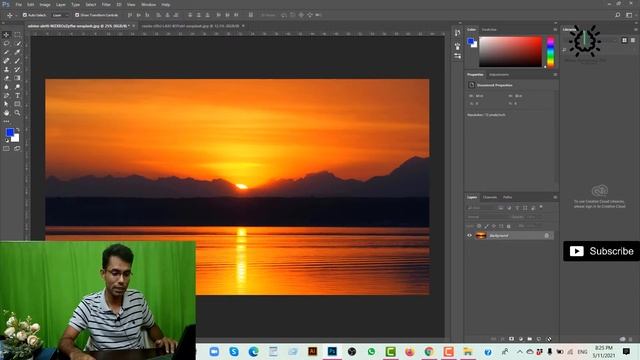Open the layer filter Kind dropdown

tap(481, 208)
